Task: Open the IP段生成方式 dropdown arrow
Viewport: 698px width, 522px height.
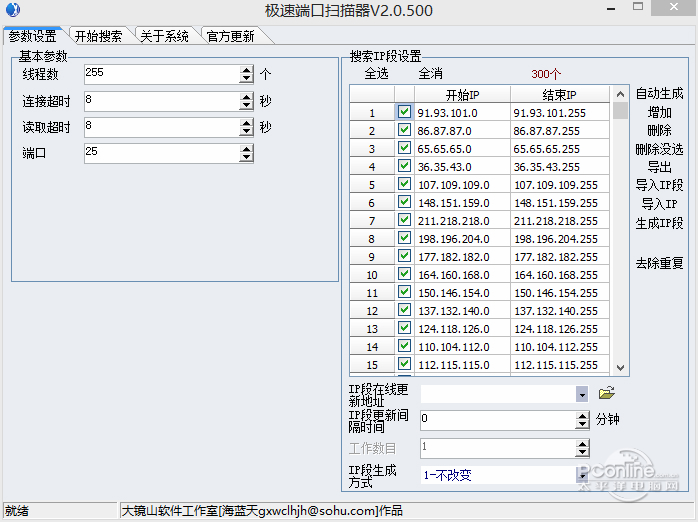Action: (x=582, y=475)
